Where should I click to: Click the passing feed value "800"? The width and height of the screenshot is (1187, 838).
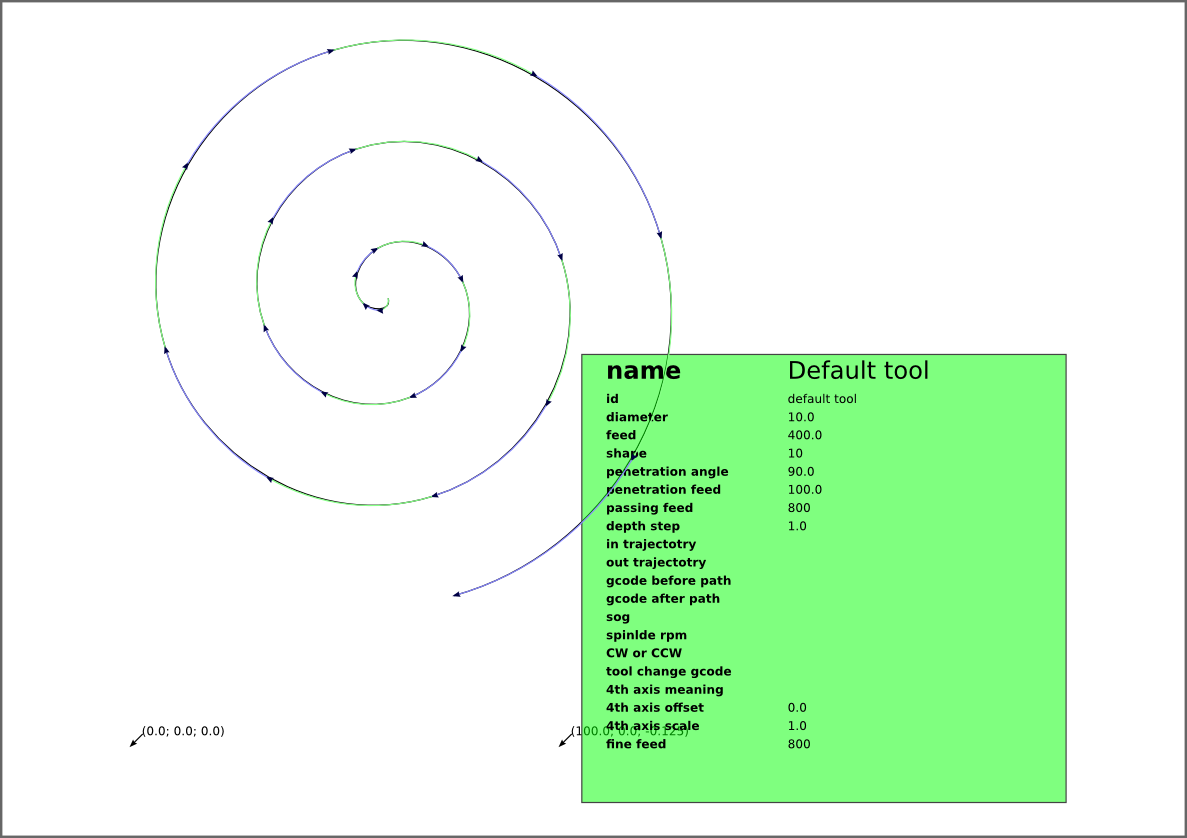click(x=799, y=508)
